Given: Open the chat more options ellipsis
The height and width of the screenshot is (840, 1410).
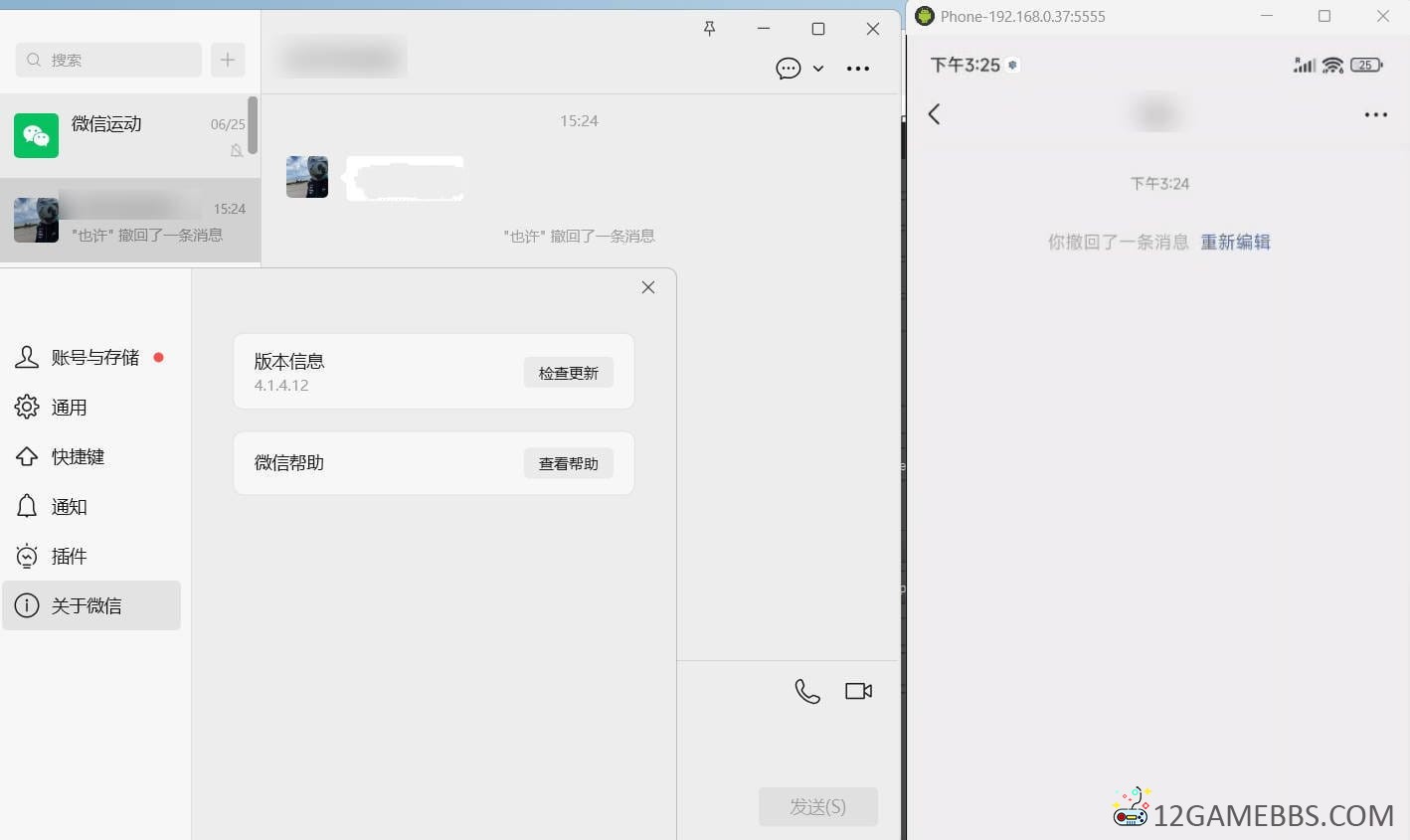Looking at the screenshot, I should tap(857, 69).
